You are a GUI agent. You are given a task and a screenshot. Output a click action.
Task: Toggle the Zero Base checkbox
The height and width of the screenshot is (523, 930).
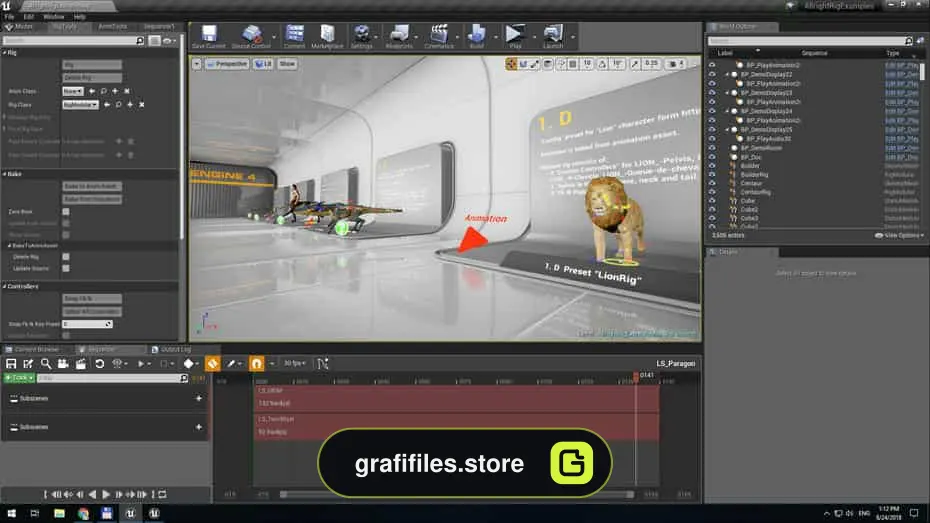pos(66,212)
